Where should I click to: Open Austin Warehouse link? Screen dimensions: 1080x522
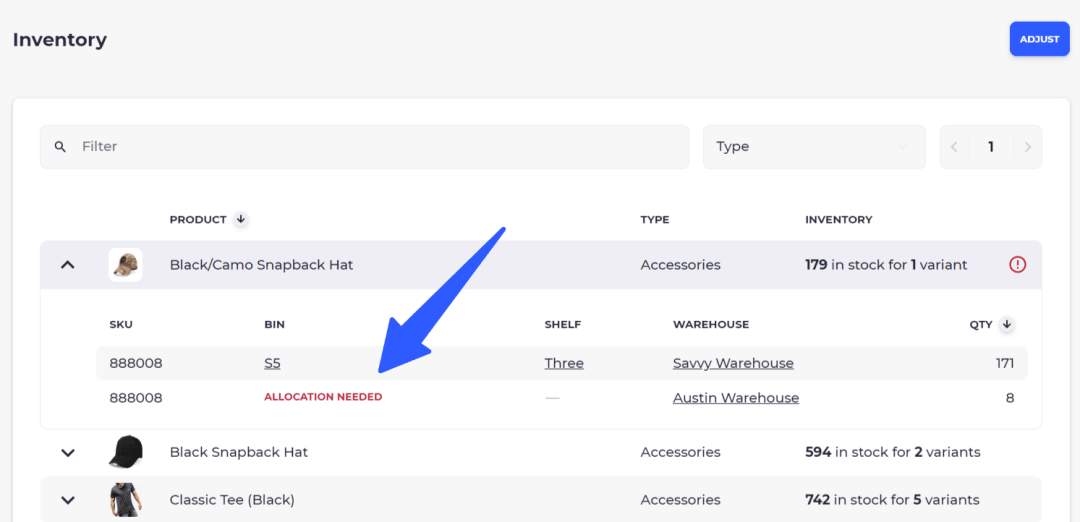(x=736, y=398)
